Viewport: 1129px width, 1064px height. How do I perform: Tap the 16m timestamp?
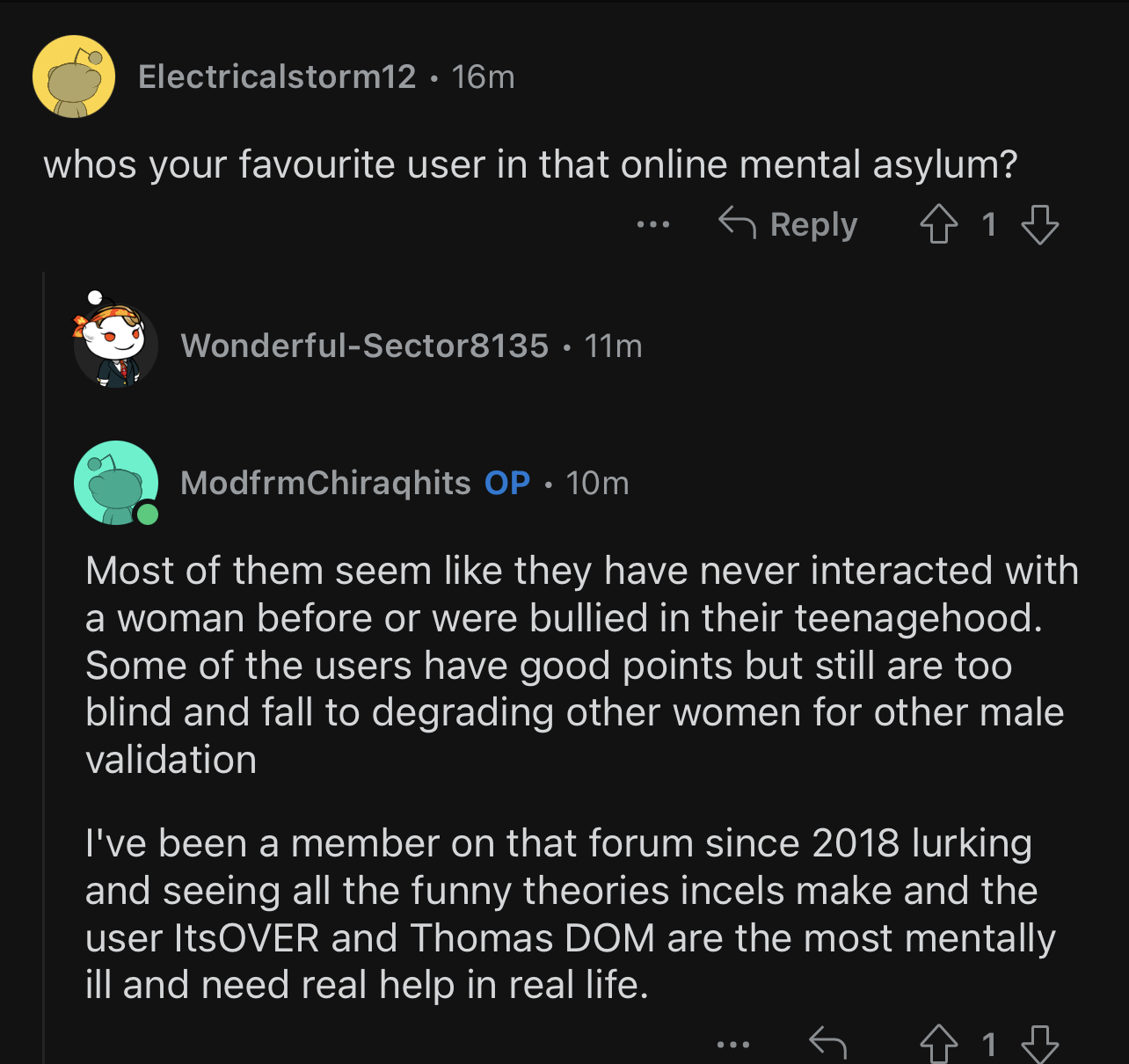tap(483, 77)
